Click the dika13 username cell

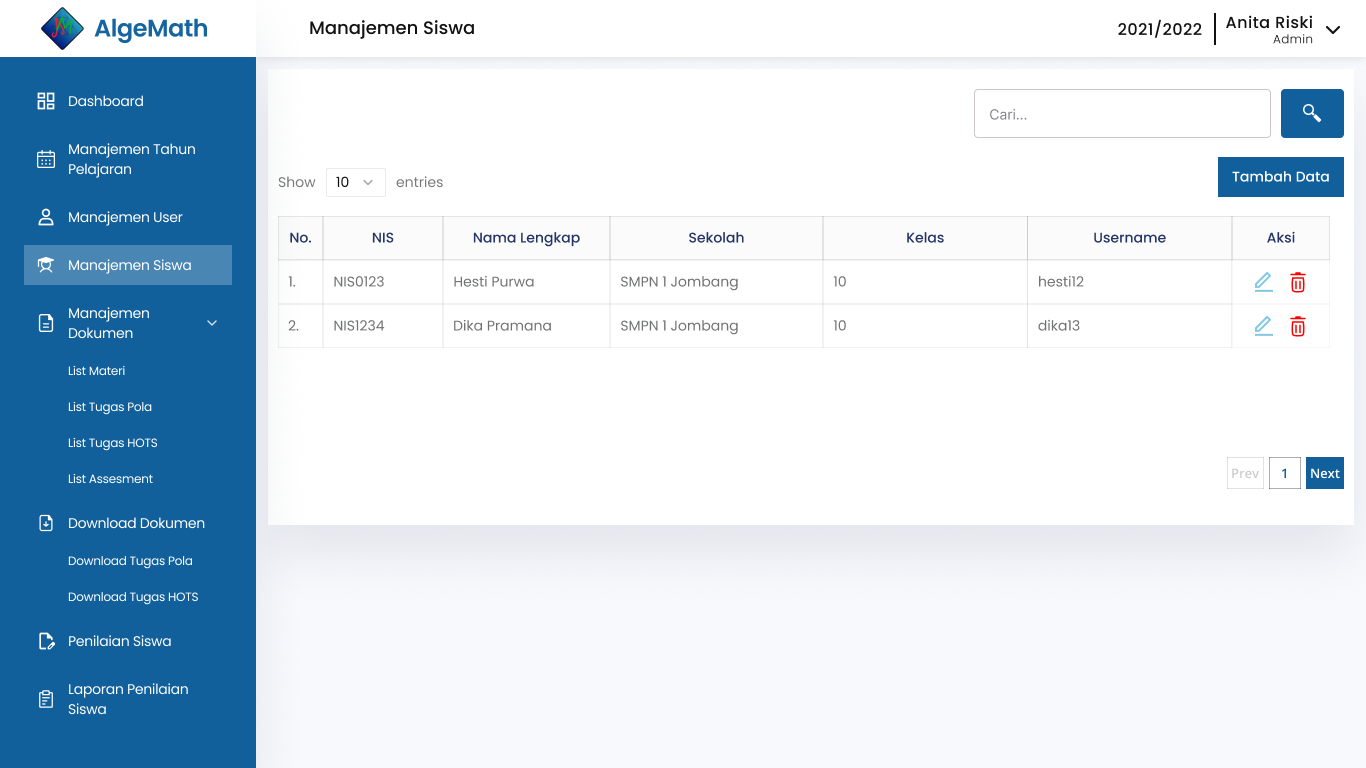pyautogui.click(x=1130, y=326)
